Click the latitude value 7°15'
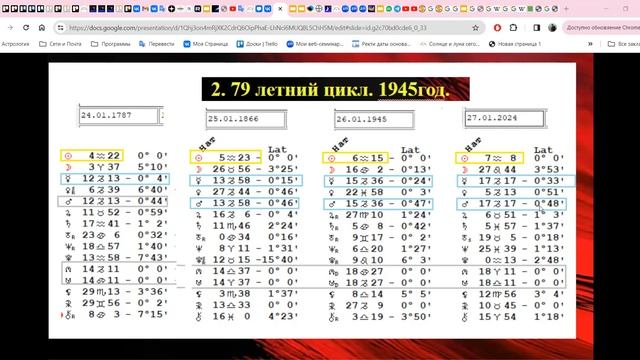640x360 pixels. click(x=153, y=314)
